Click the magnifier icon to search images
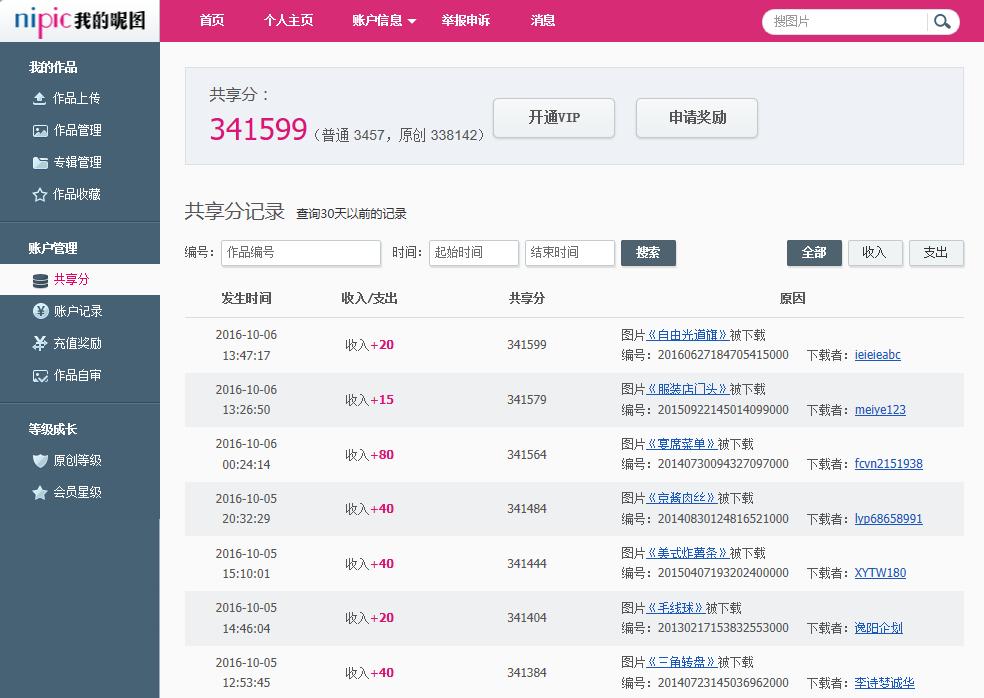Screen dimensions: 984x698 pos(941,20)
